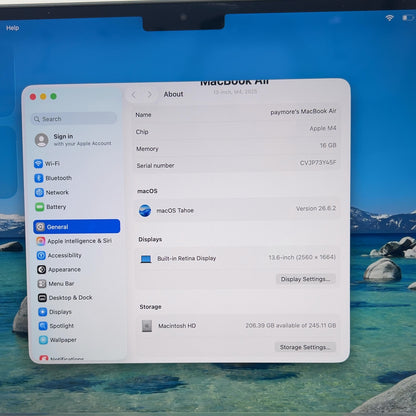This screenshot has height=416, width=416.
Task: Click the Storage Settings button
Action: (x=305, y=347)
